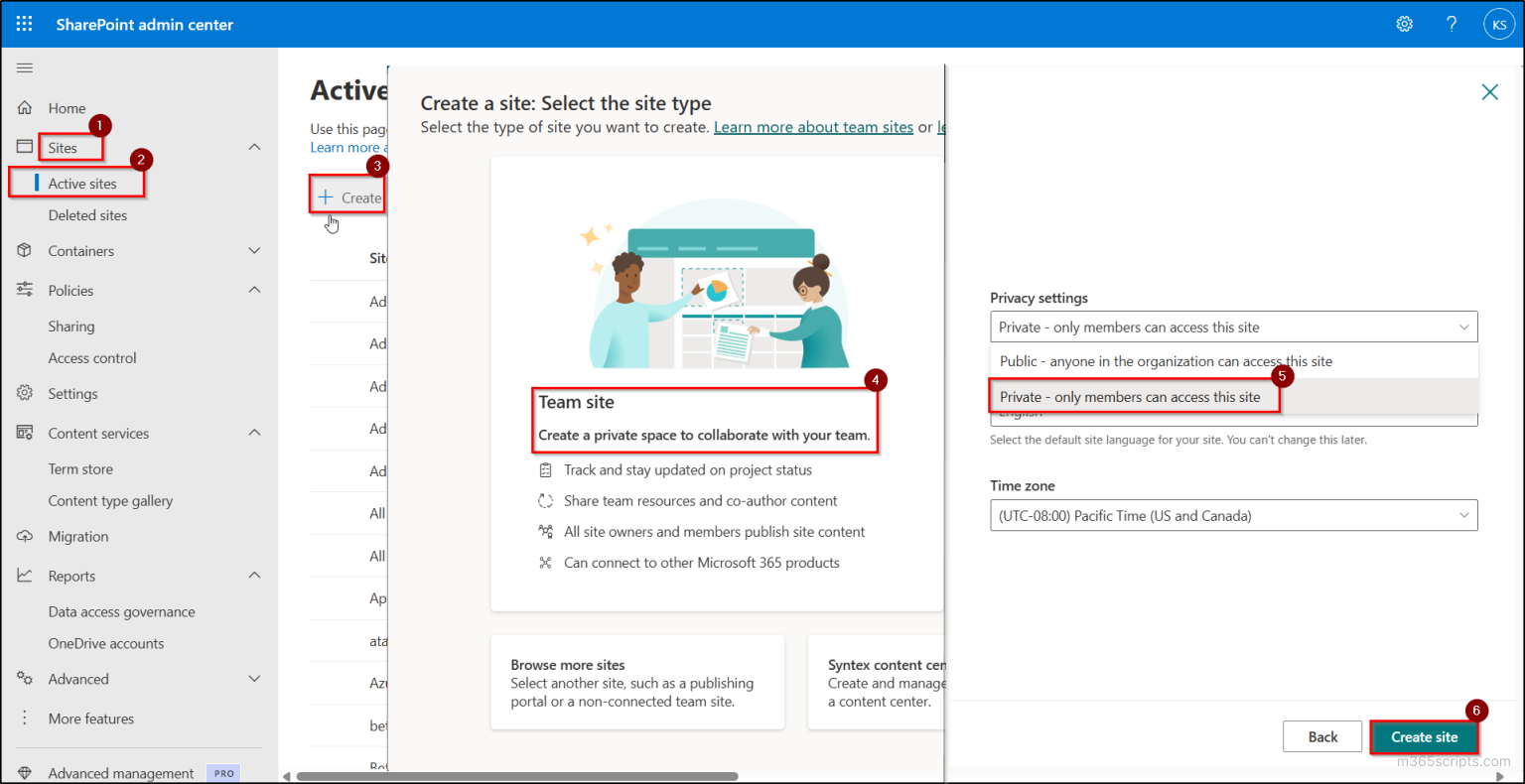Open the Privacy settings dropdown
The height and width of the screenshot is (784, 1525).
1233,327
